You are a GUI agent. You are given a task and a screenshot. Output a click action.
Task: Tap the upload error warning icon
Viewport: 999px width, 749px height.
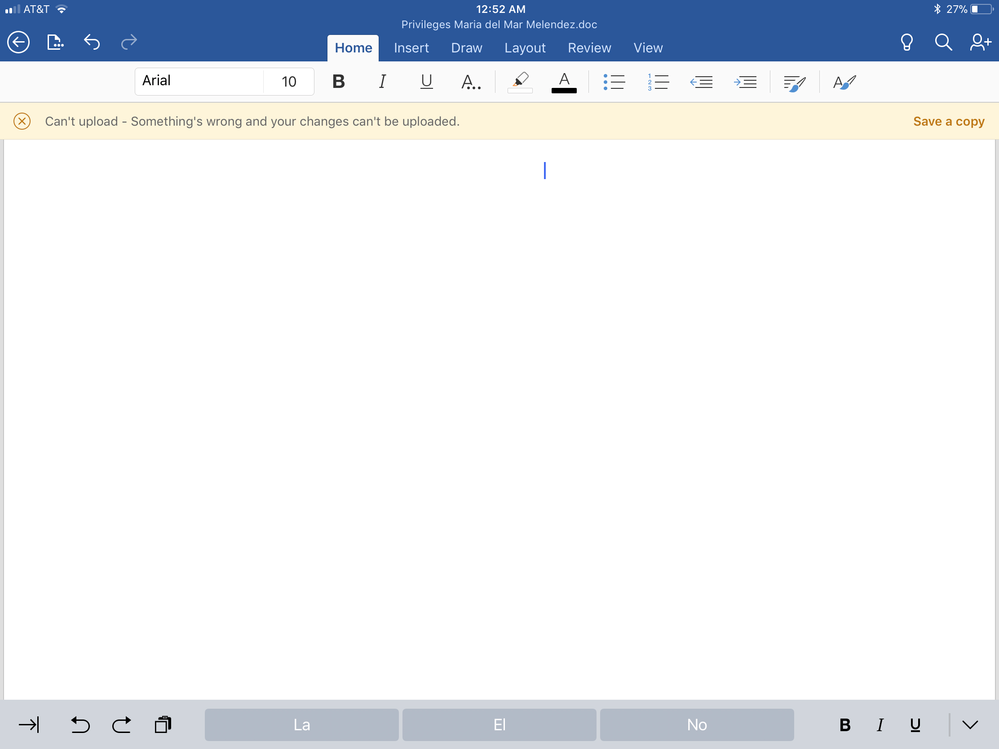tap(22, 121)
